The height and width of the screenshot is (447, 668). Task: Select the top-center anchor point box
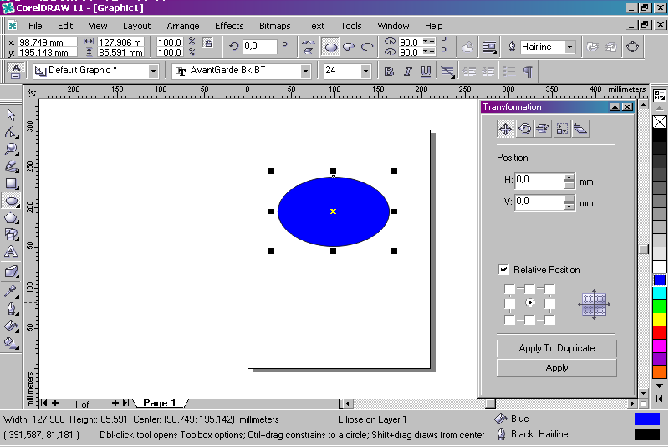pos(530,289)
